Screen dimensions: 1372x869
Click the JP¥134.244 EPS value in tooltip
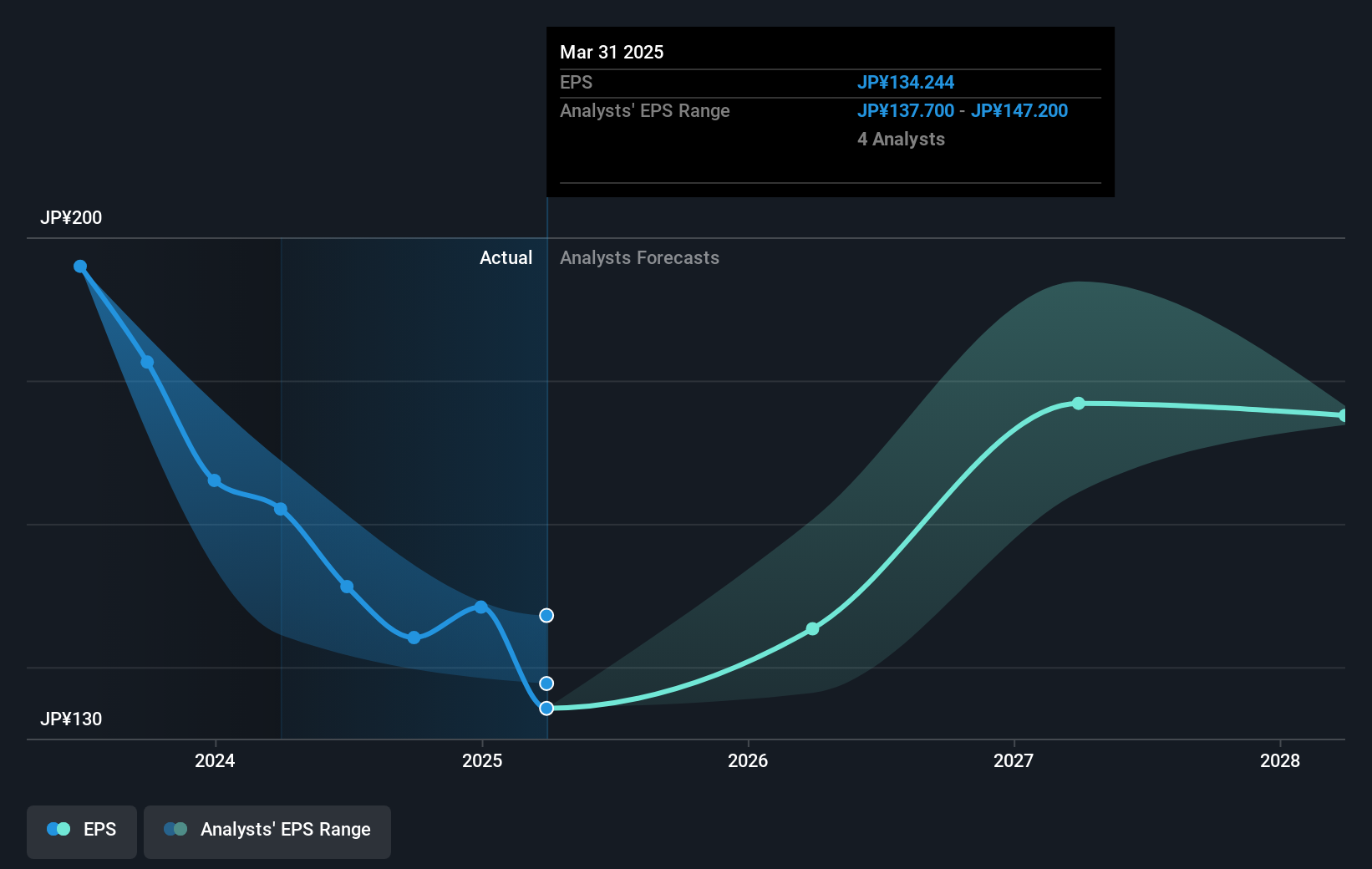click(906, 83)
